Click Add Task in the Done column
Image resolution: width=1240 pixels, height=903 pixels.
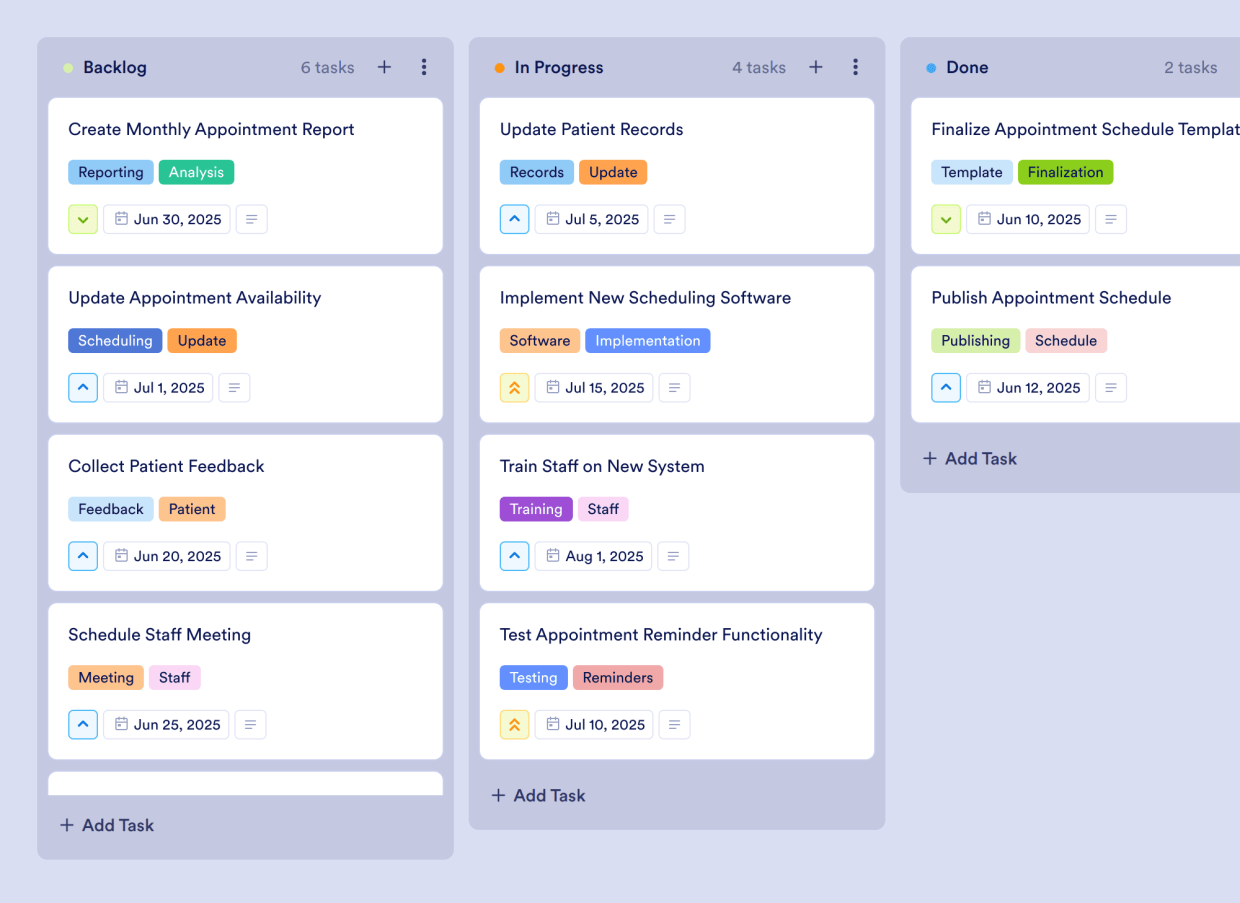(969, 458)
